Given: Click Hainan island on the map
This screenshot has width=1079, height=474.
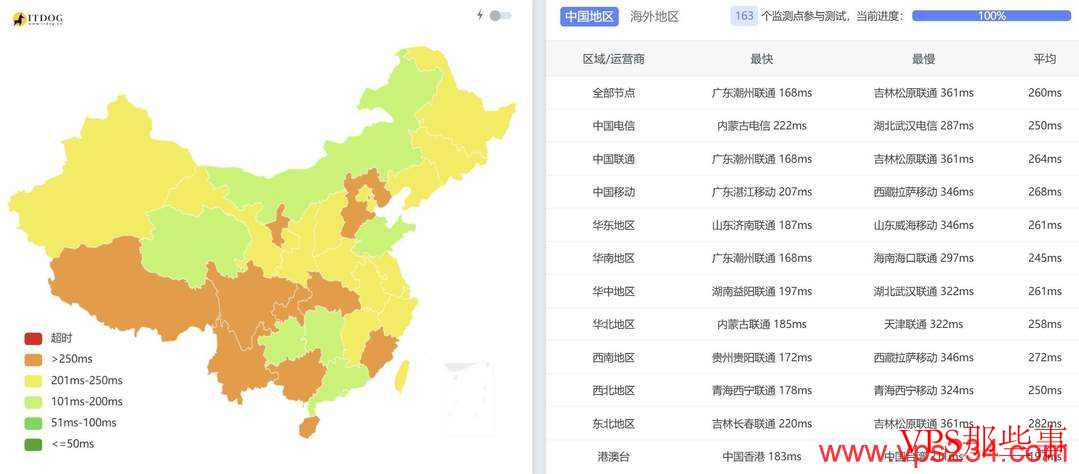Looking at the screenshot, I should 308,427.
